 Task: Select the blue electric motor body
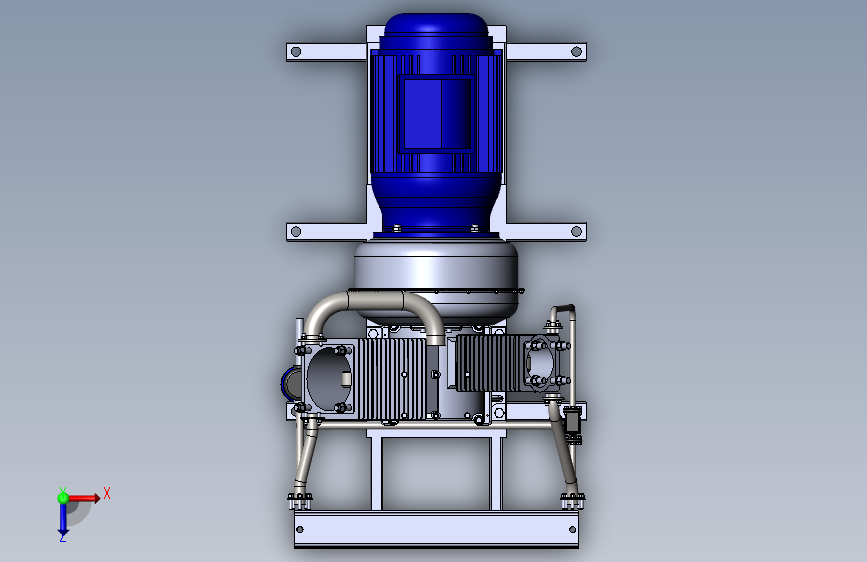coord(436,124)
